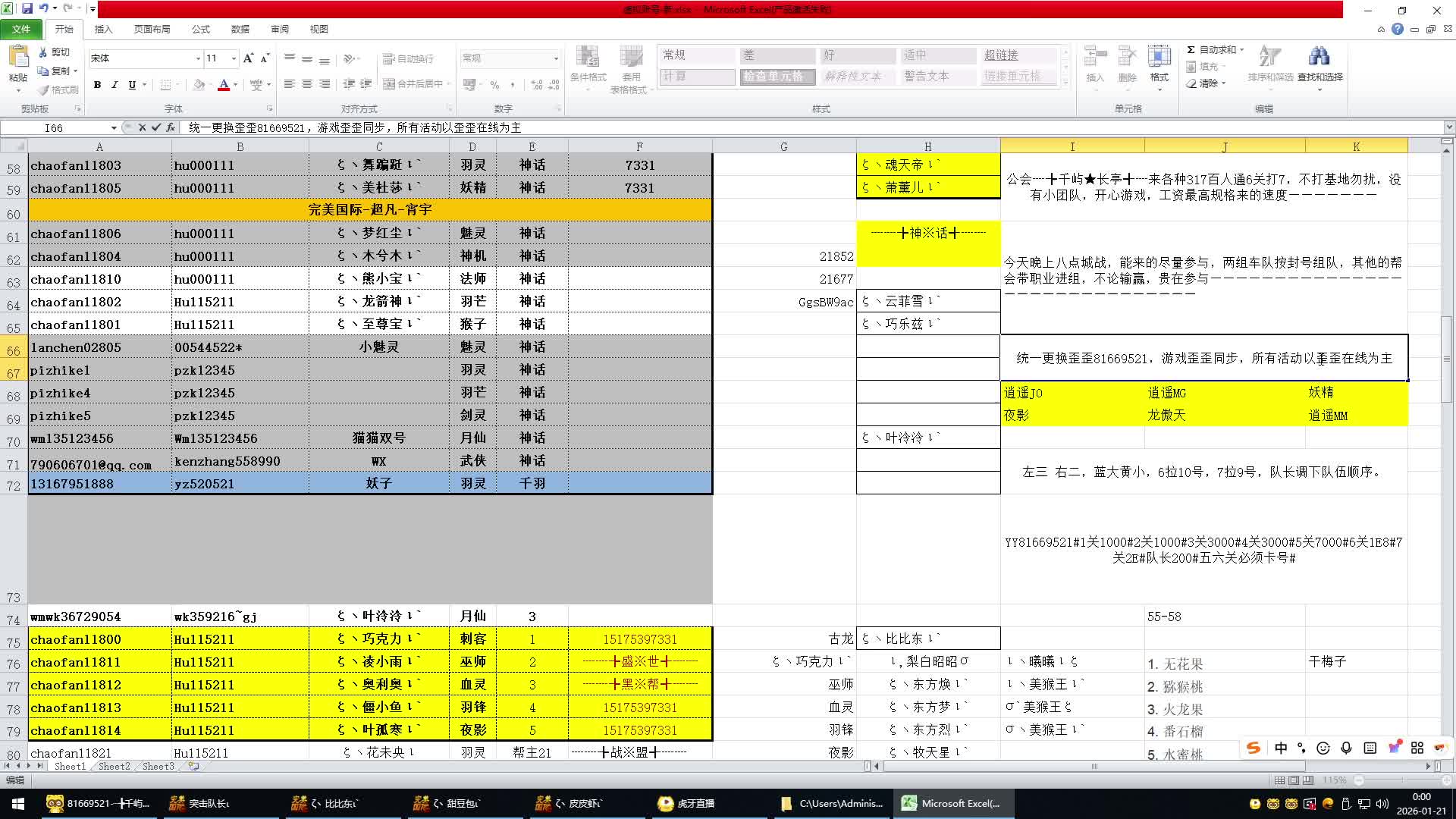This screenshot has height=819, width=1456.
Task: Switch to the Insert (插入) ribbon tab
Action: (103, 29)
